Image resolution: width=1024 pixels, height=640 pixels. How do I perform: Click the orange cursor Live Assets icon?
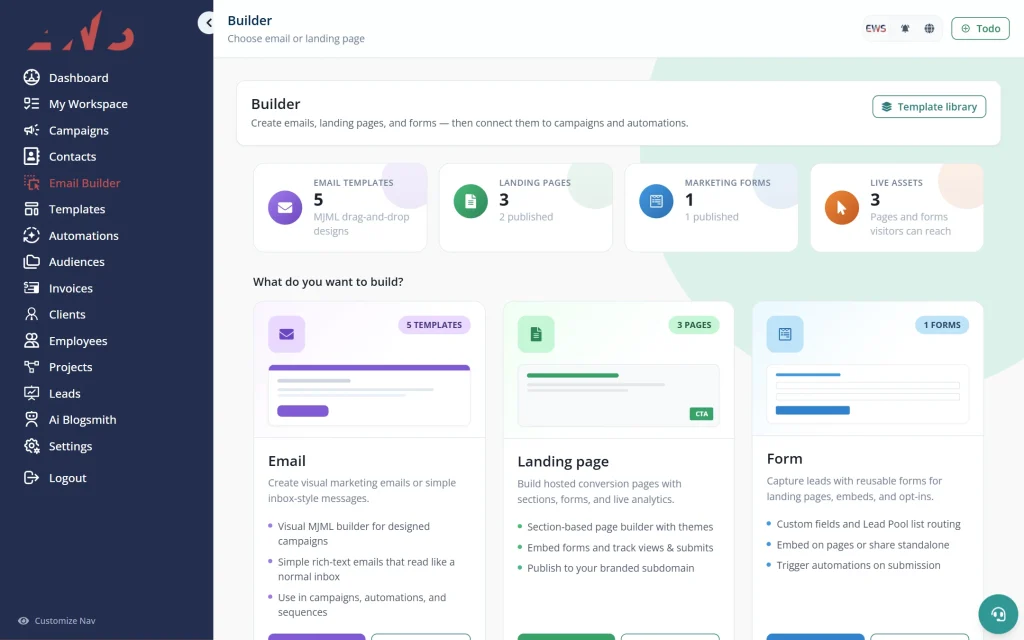(842, 208)
